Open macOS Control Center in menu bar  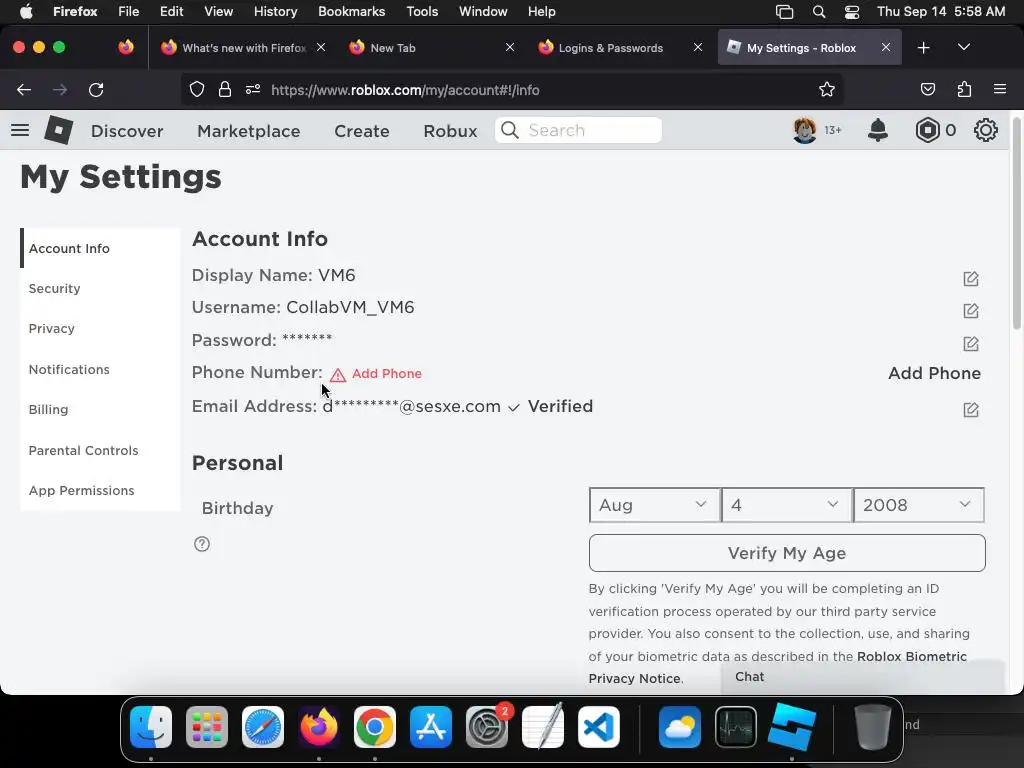(852, 11)
